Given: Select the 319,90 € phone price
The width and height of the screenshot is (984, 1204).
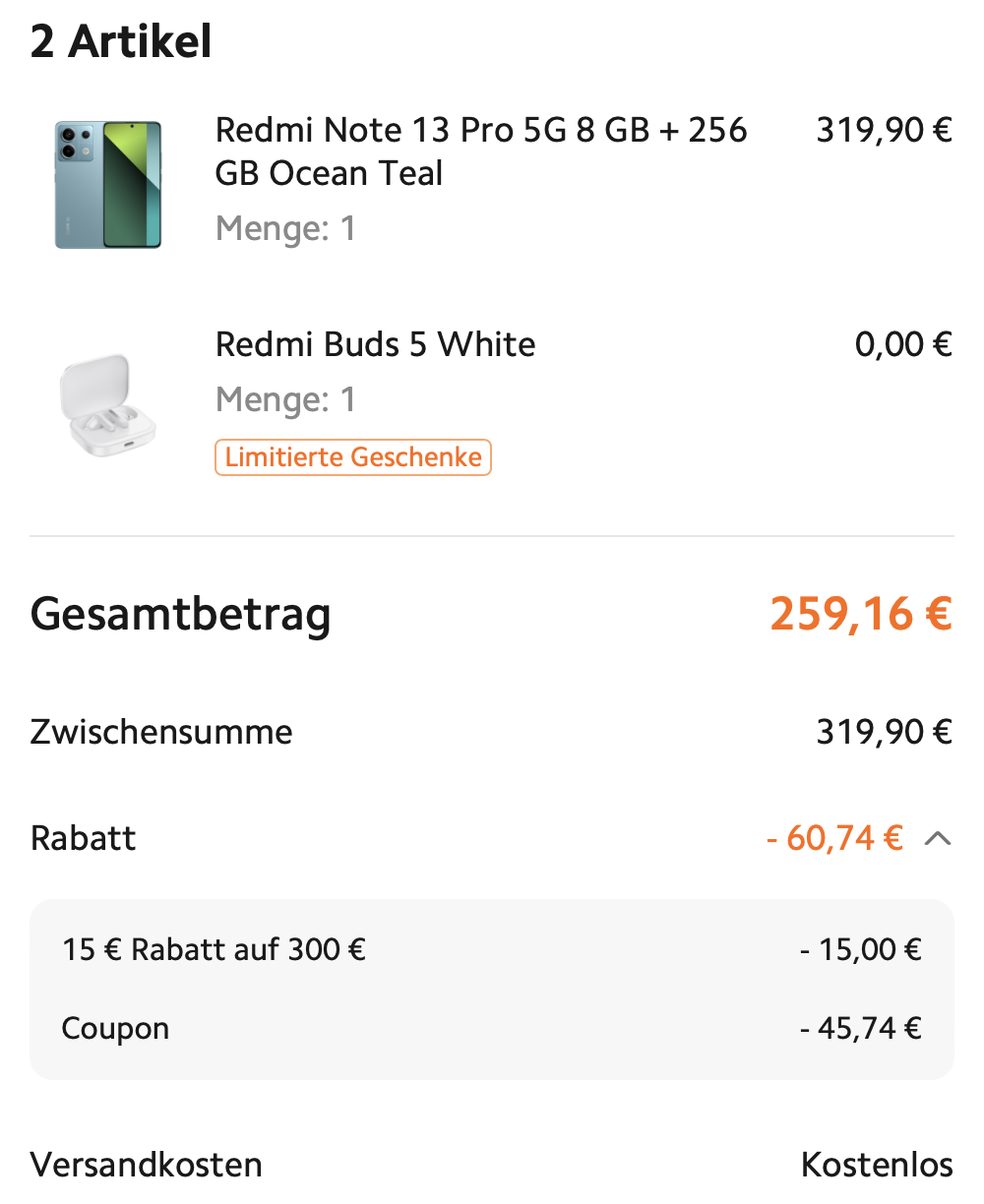Looking at the screenshot, I should (x=883, y=130).
